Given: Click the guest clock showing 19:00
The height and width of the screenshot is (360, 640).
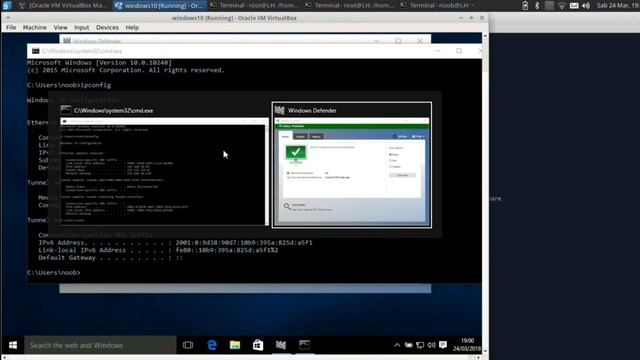Looking at the screenshot, I should point(467,345).
